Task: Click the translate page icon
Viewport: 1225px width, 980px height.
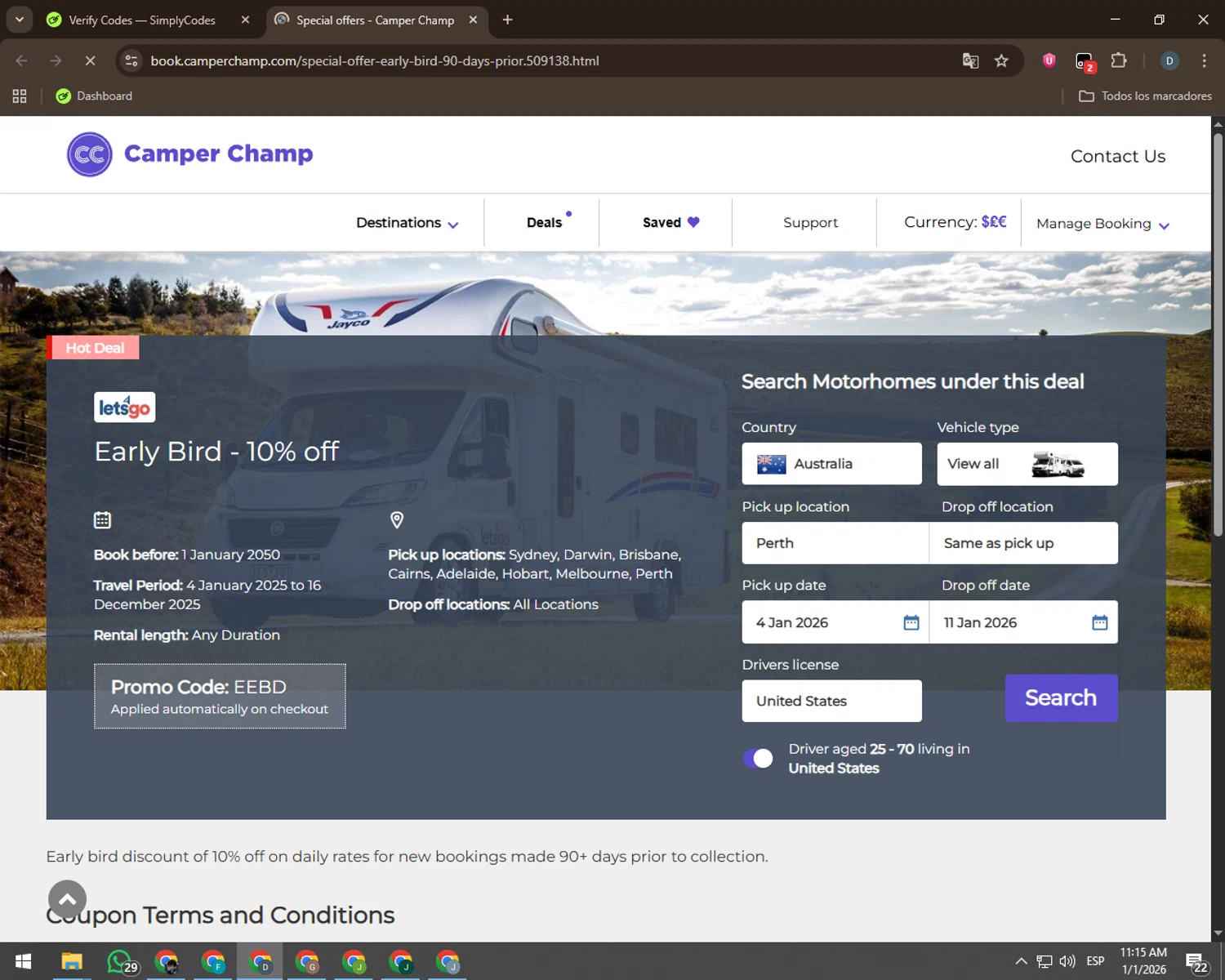Action: [970, 60]
